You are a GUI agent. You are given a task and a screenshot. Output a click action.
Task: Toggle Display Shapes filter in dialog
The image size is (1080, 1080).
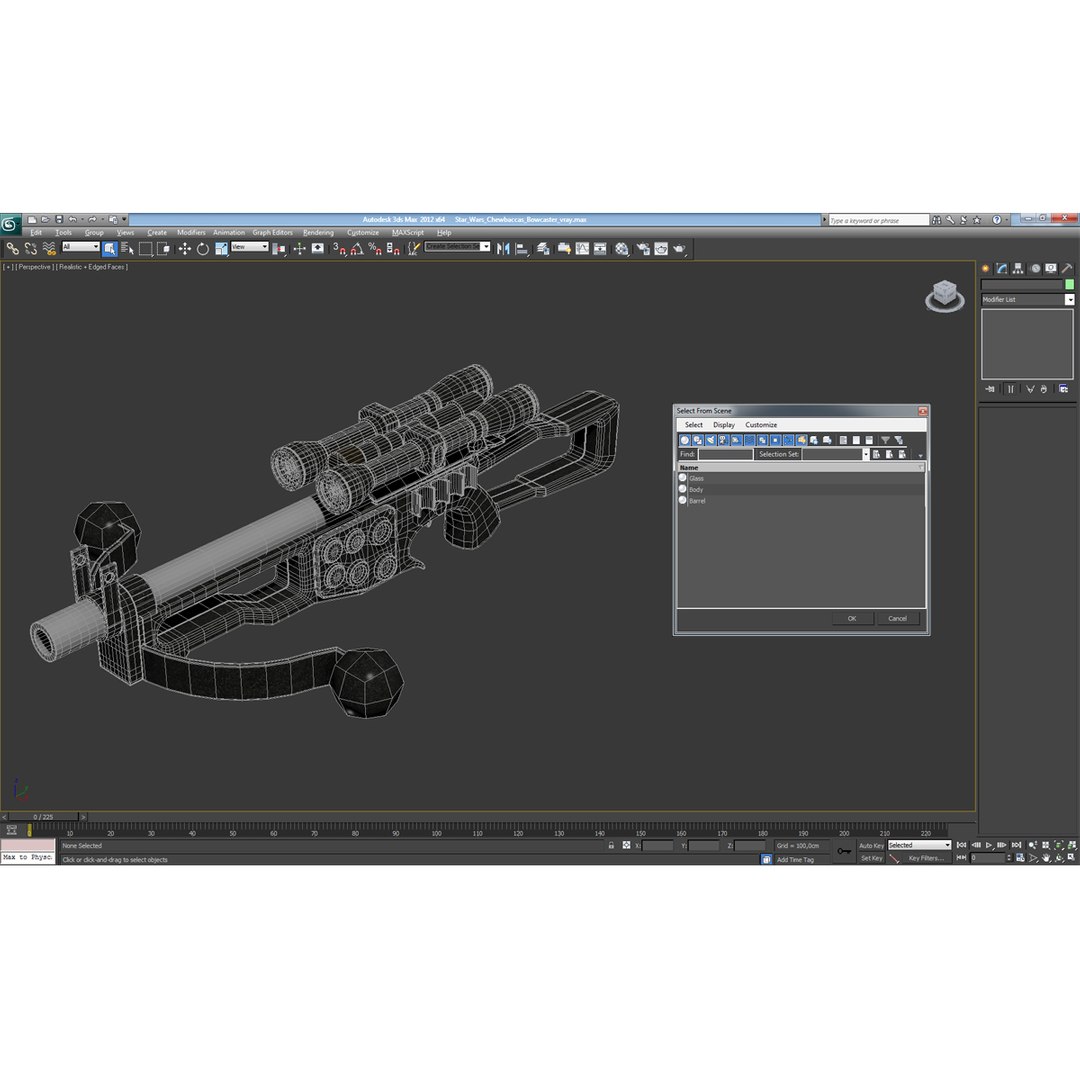pyautogui.click(x=698, y=439)
